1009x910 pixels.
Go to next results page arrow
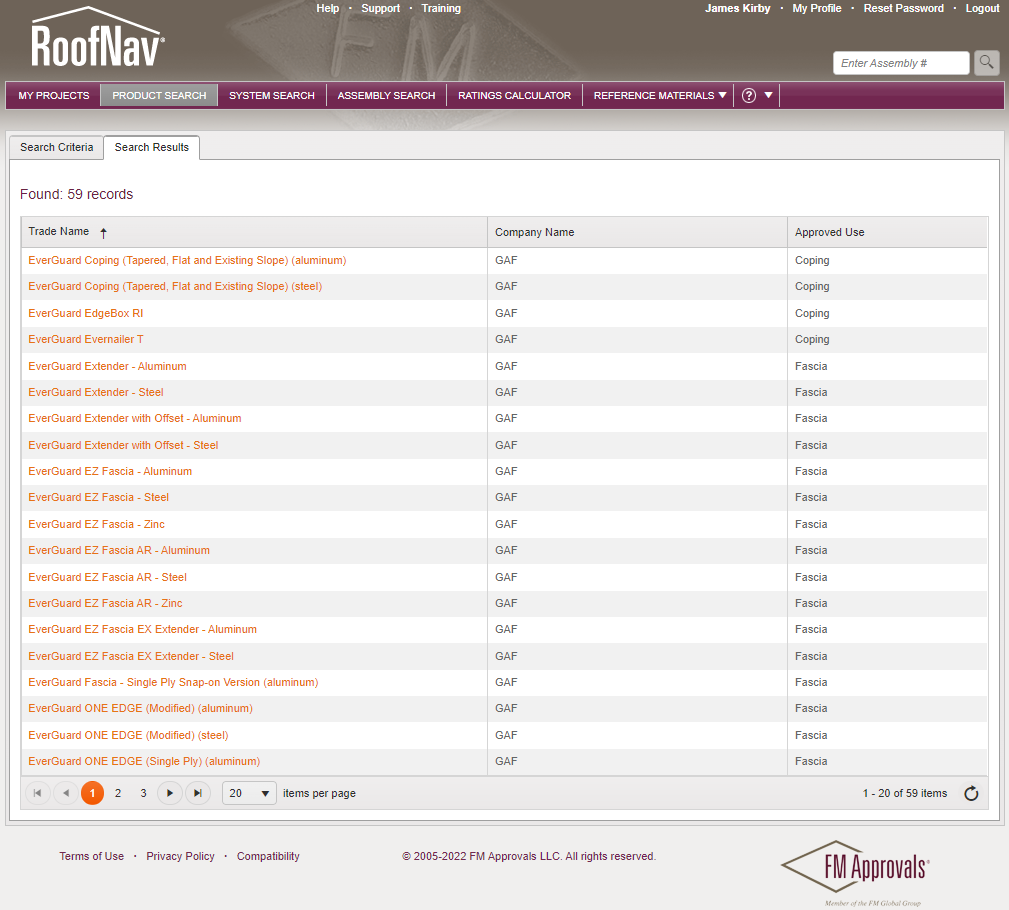170,793
